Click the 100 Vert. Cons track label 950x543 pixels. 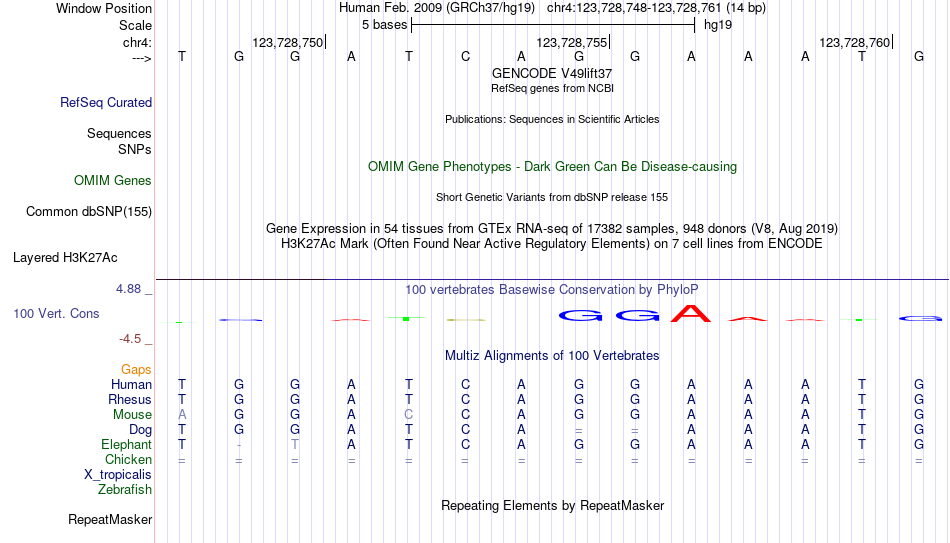pyautogui.click(x=56, y=313)
